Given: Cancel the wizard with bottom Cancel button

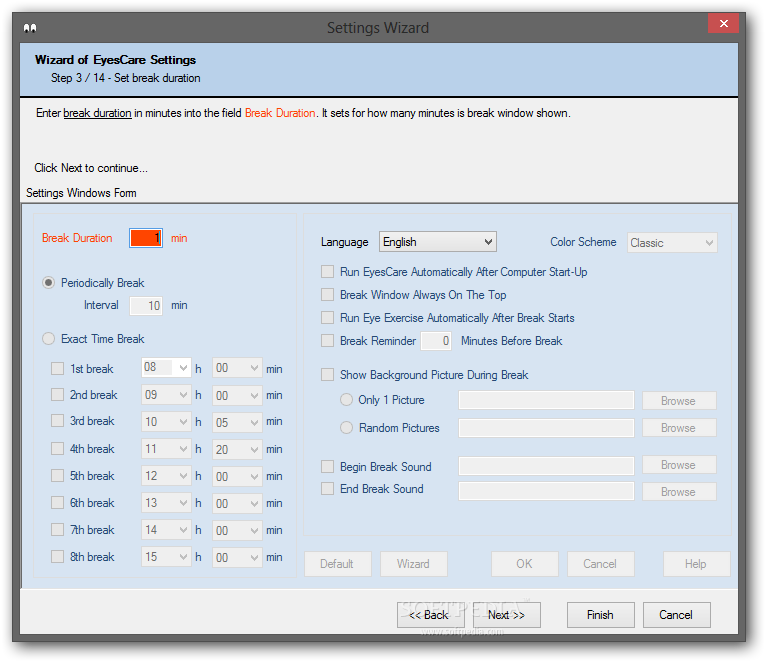Looking at the screenshot, I should tap(677, 615).
